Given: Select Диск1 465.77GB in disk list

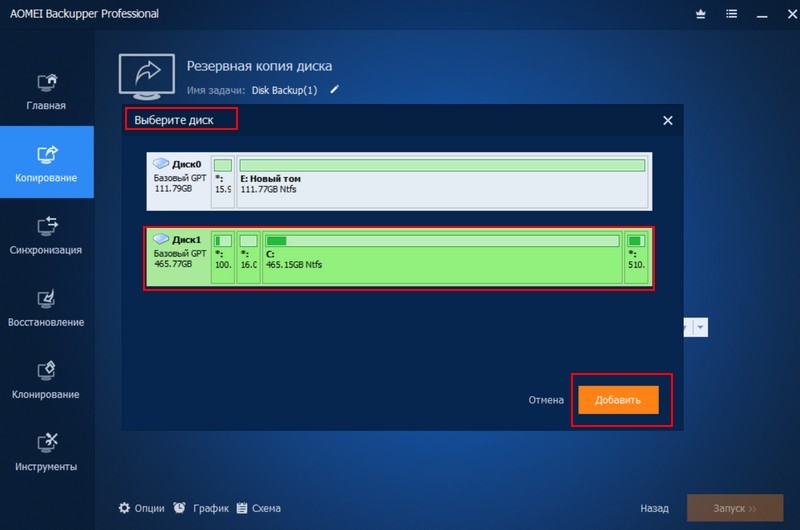Looking at the screenshot, I should point(178,258).
